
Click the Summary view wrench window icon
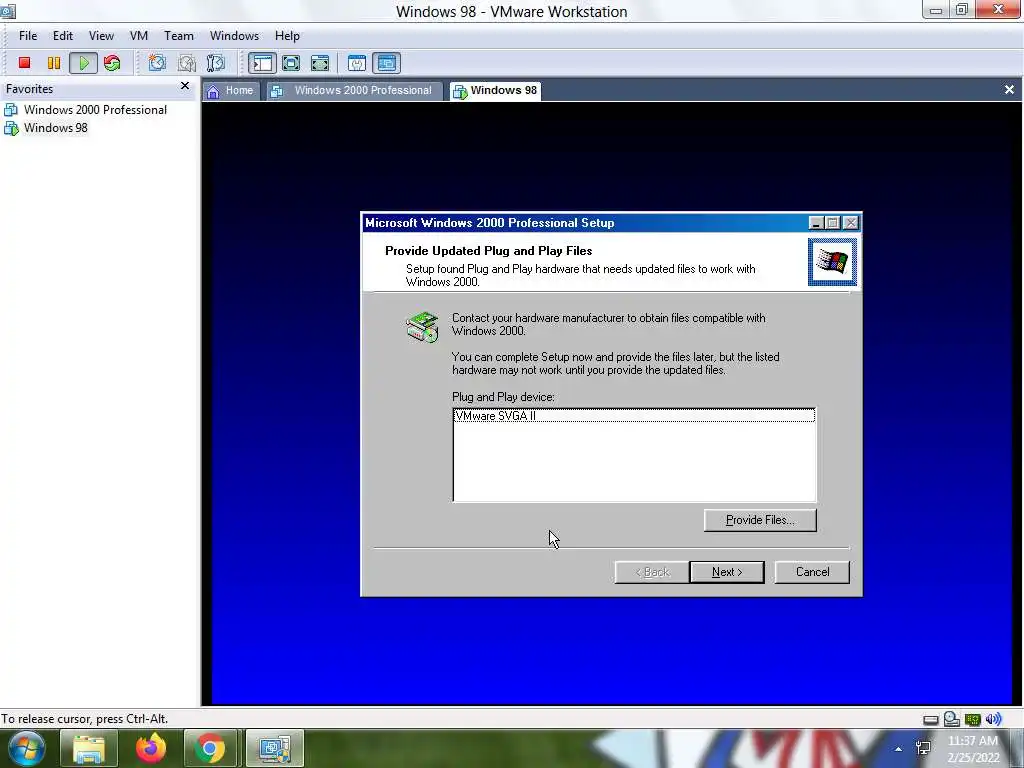click(x=357, y=63)
